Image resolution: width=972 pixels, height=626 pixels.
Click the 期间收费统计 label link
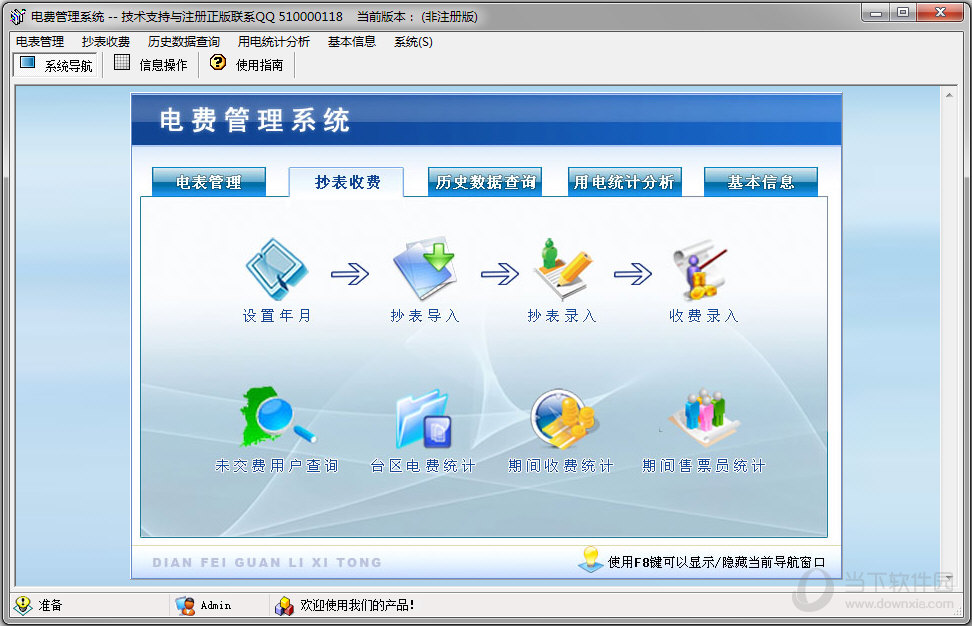click(561, 465)
